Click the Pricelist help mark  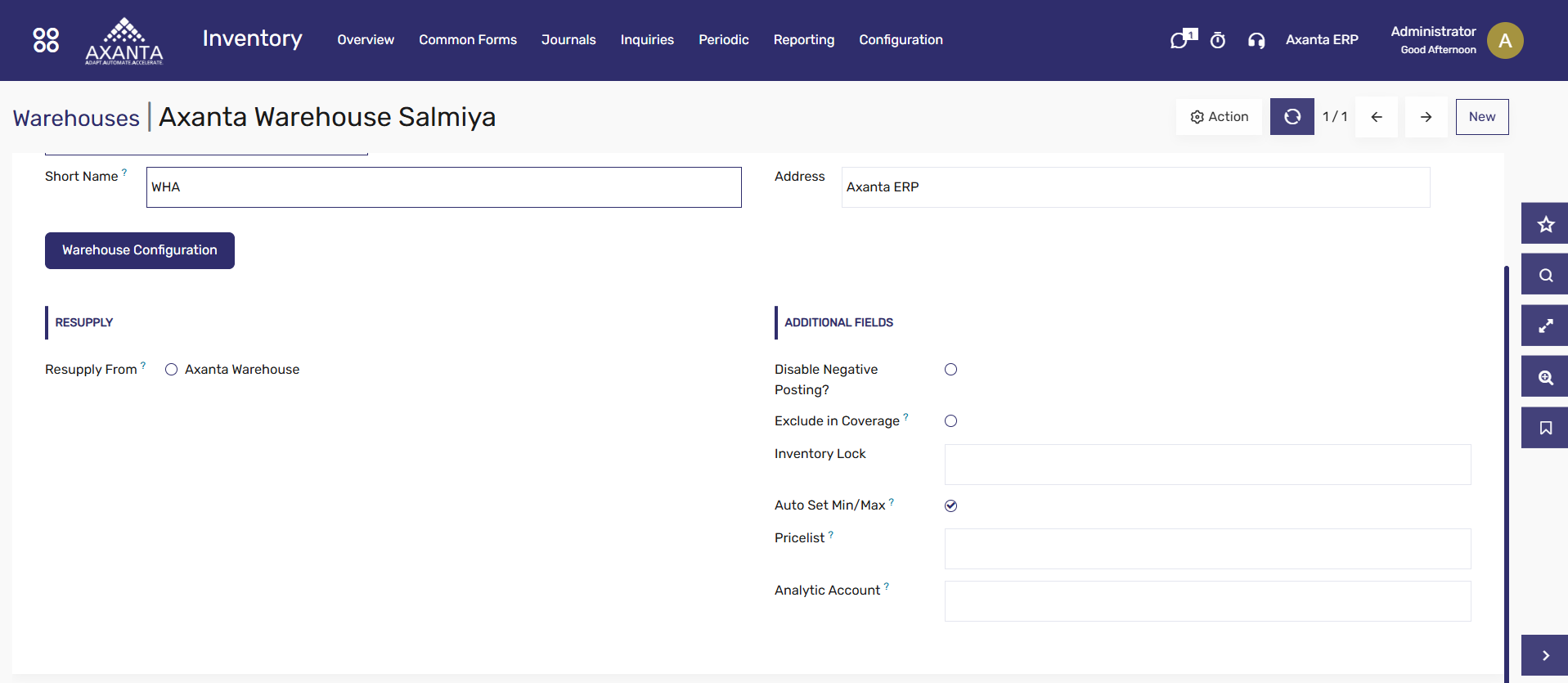click(831, 534)
